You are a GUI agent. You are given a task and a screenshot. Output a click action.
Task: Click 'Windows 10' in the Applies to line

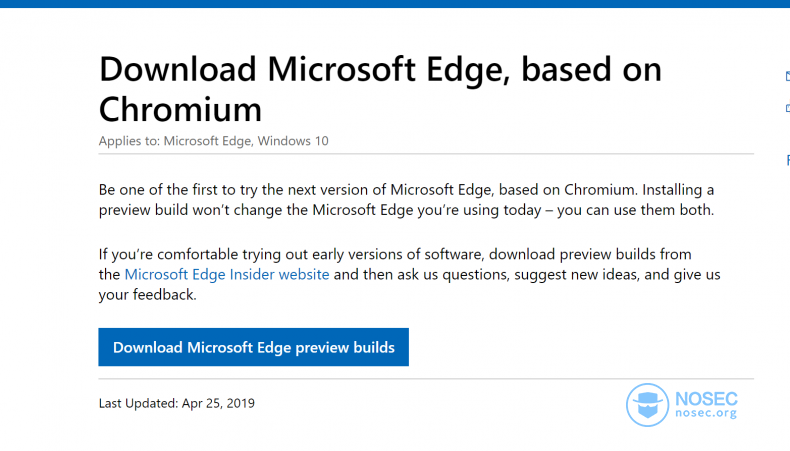click(x=293, y=141)
